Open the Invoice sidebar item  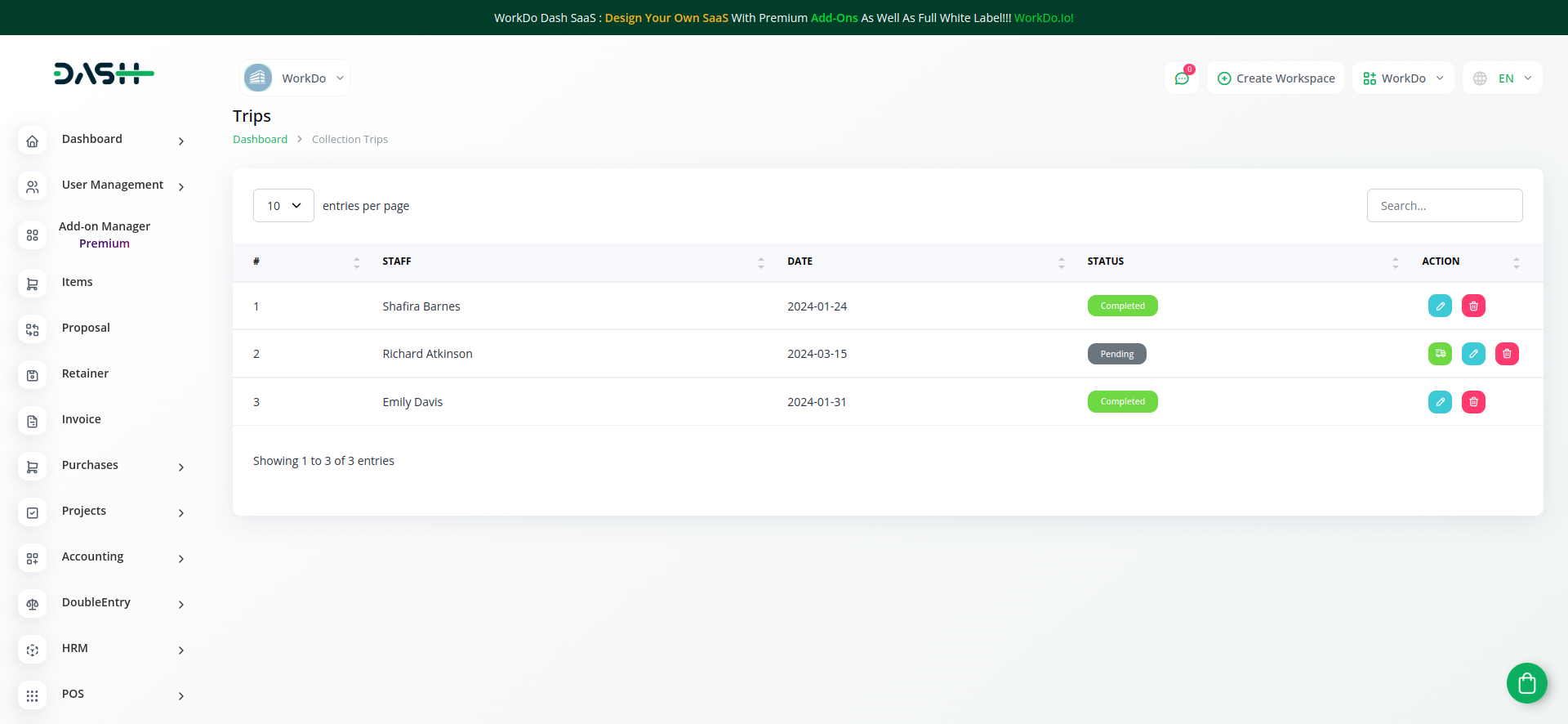click(82, 420)
